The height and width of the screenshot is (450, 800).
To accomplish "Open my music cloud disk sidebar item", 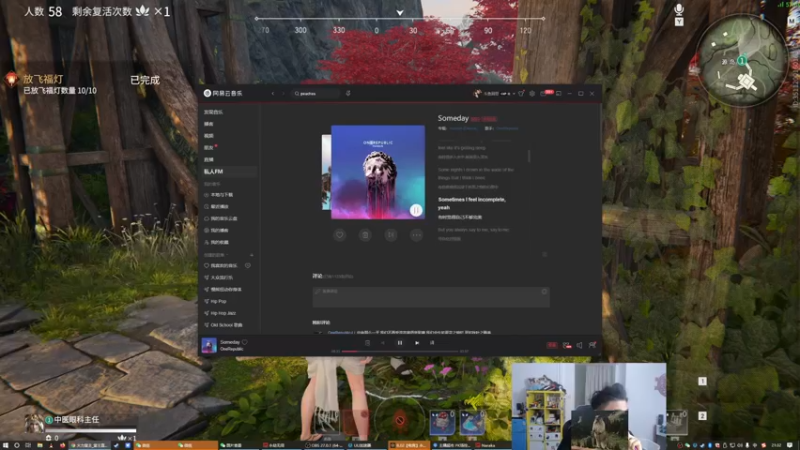I will 220,218.
